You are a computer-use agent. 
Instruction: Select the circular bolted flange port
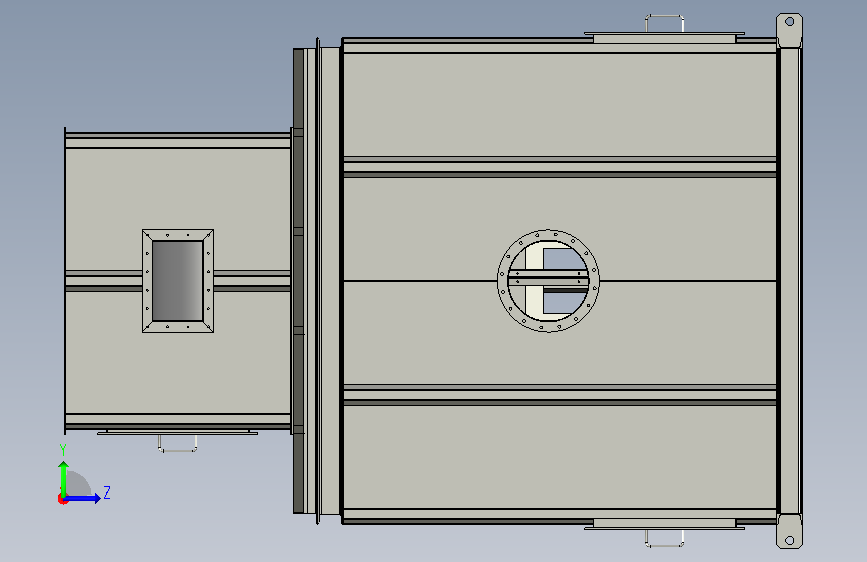(x=549, y=281)
